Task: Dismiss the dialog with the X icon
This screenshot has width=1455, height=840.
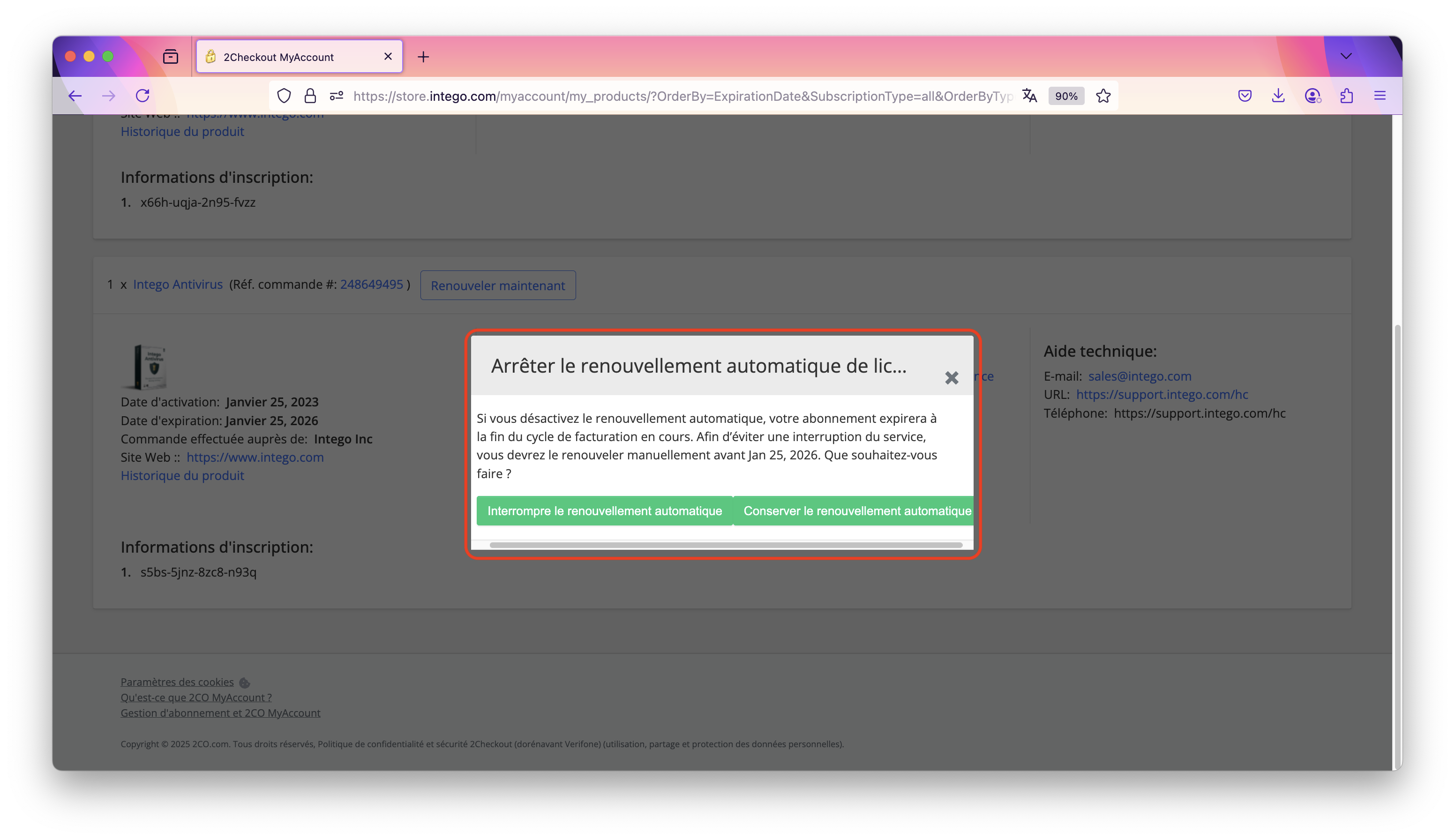Action: [x=952, y=378]
